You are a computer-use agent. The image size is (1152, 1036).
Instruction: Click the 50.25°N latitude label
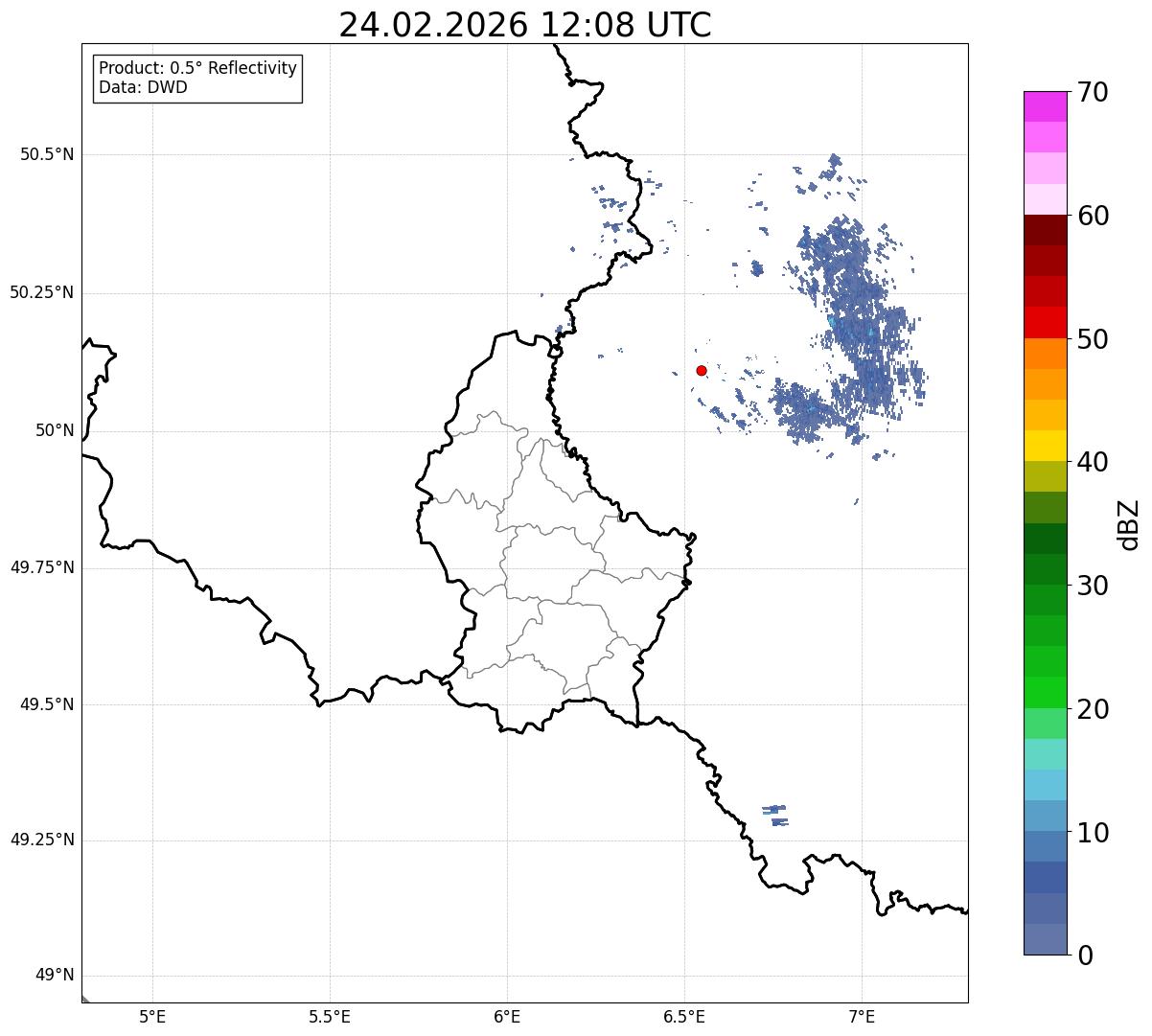pyautogui.click(x=42, y=292)
